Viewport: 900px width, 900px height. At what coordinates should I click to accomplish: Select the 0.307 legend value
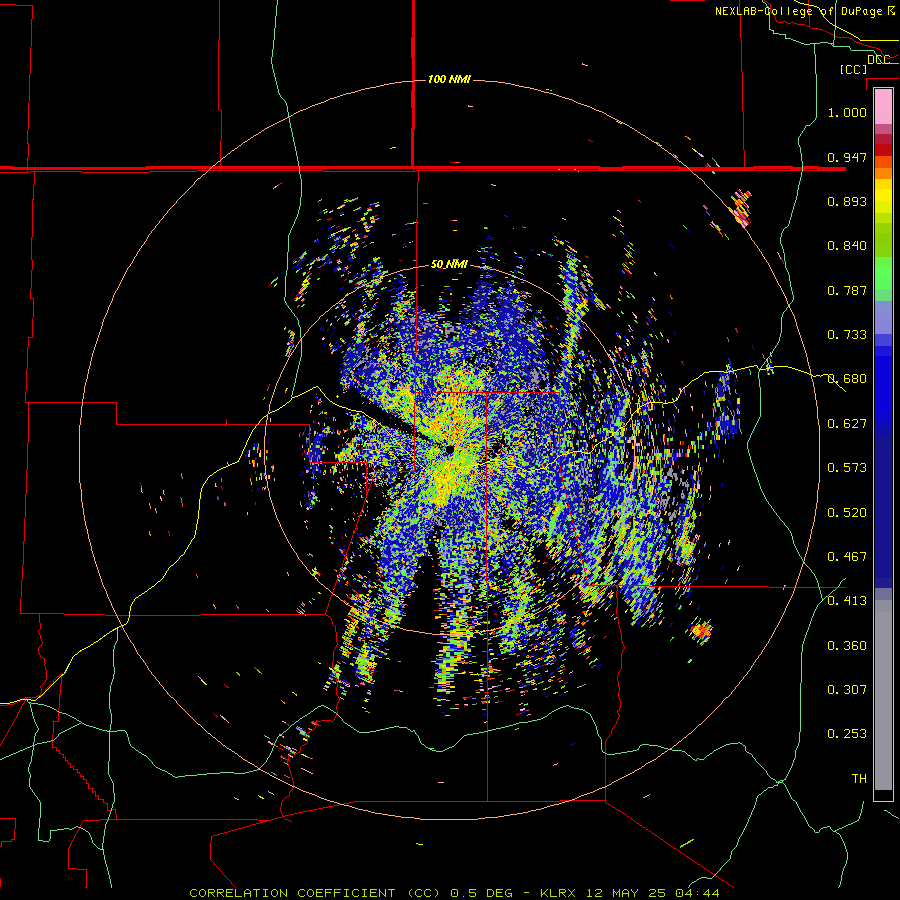(847, 690)
